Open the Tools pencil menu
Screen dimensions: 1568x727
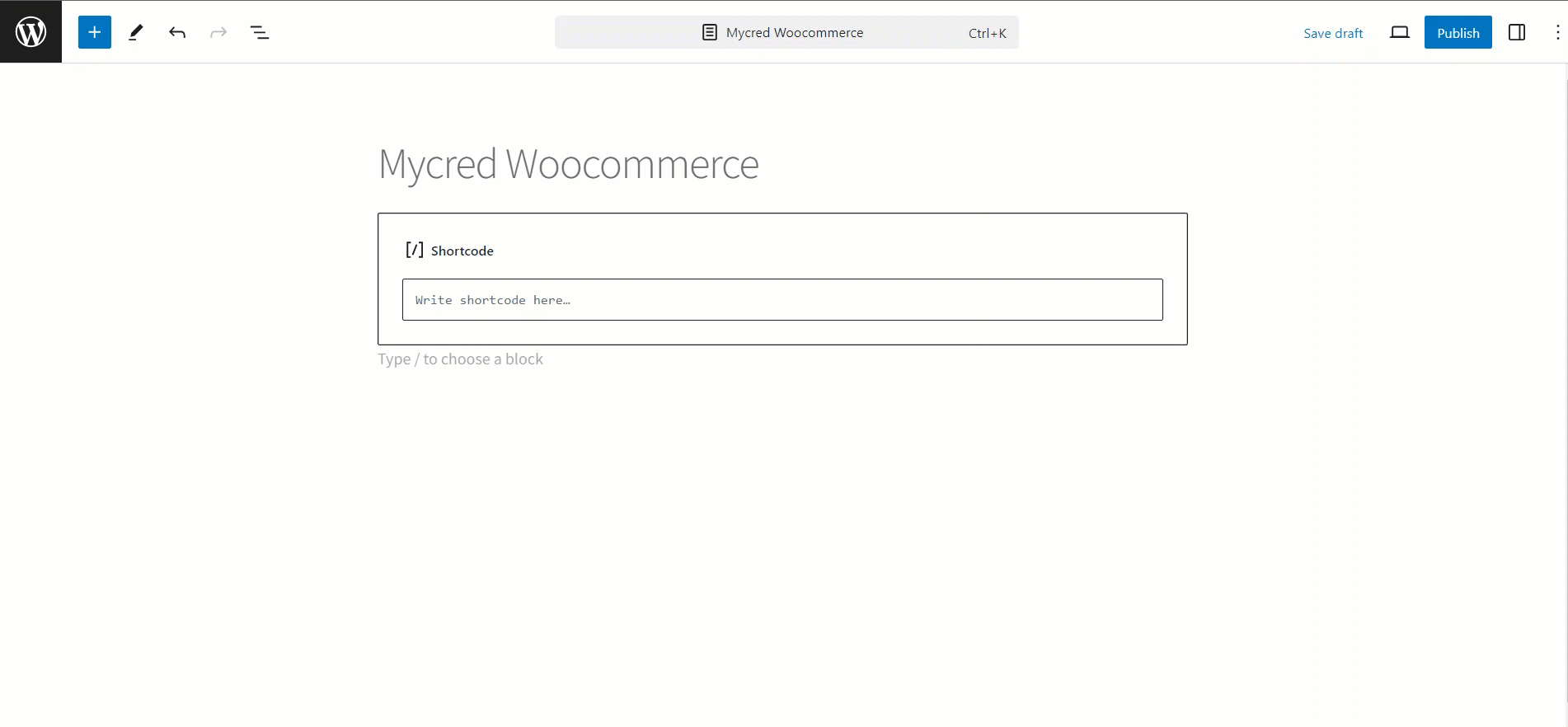136,32
